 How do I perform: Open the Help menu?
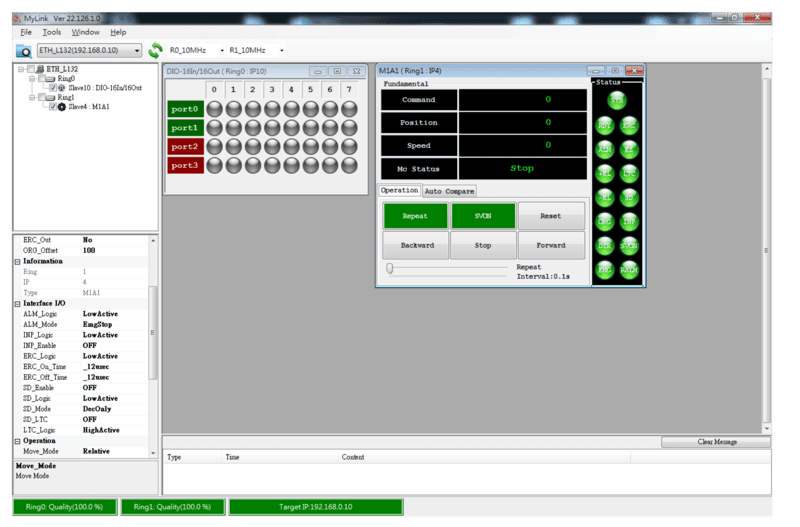tap(118, 32)
